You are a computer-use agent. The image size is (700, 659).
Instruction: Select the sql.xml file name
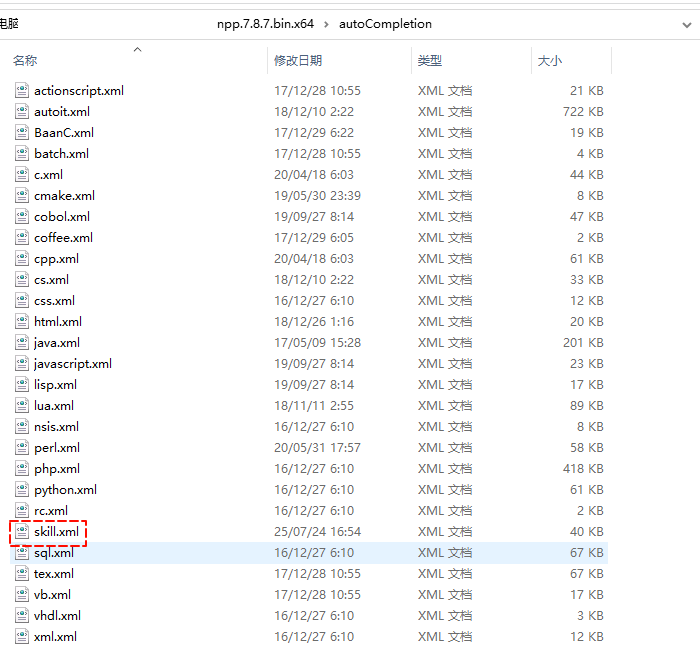(x=54, y=553)
